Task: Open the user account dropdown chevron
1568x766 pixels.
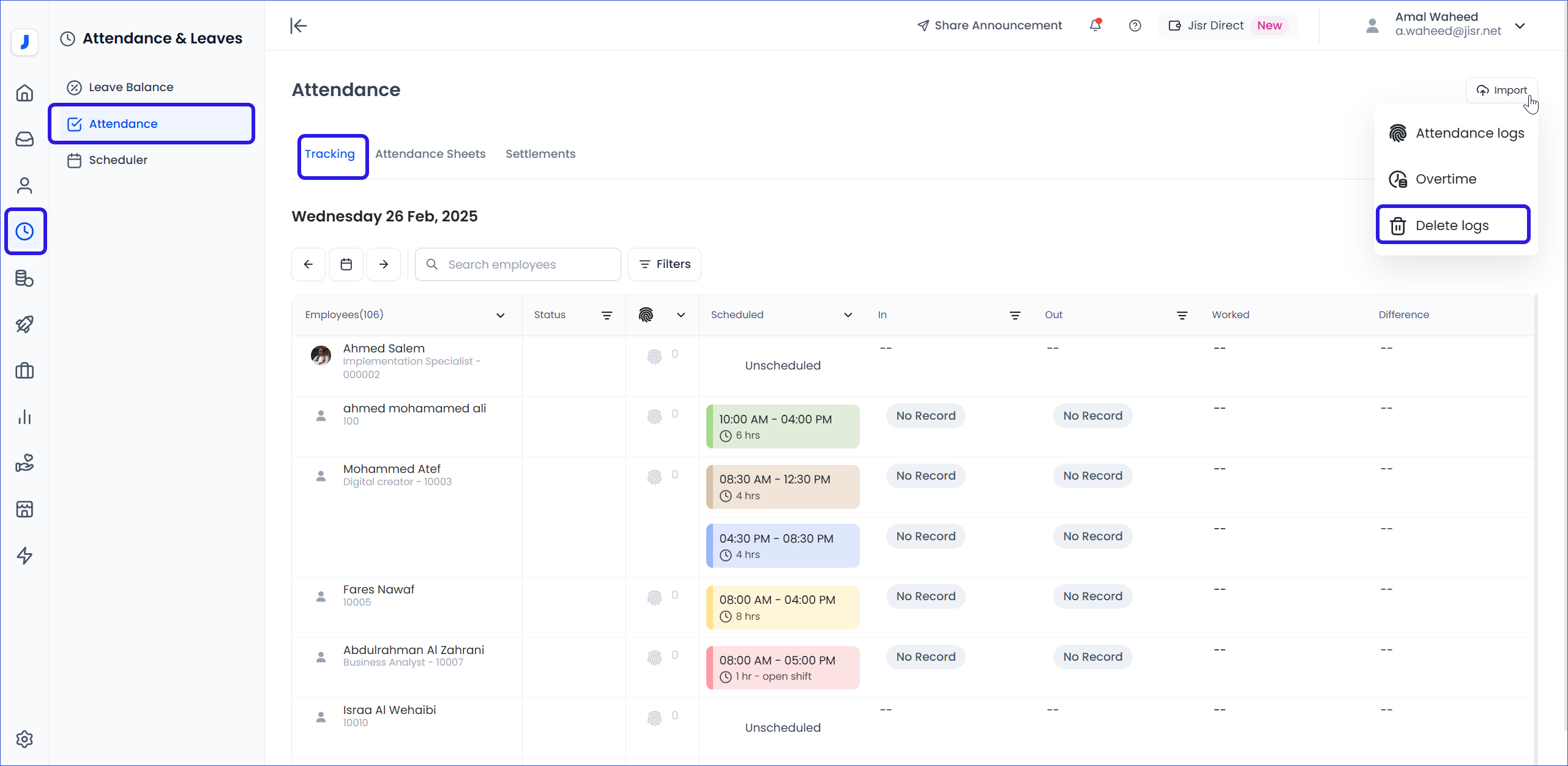Action: coord(1520,26)
